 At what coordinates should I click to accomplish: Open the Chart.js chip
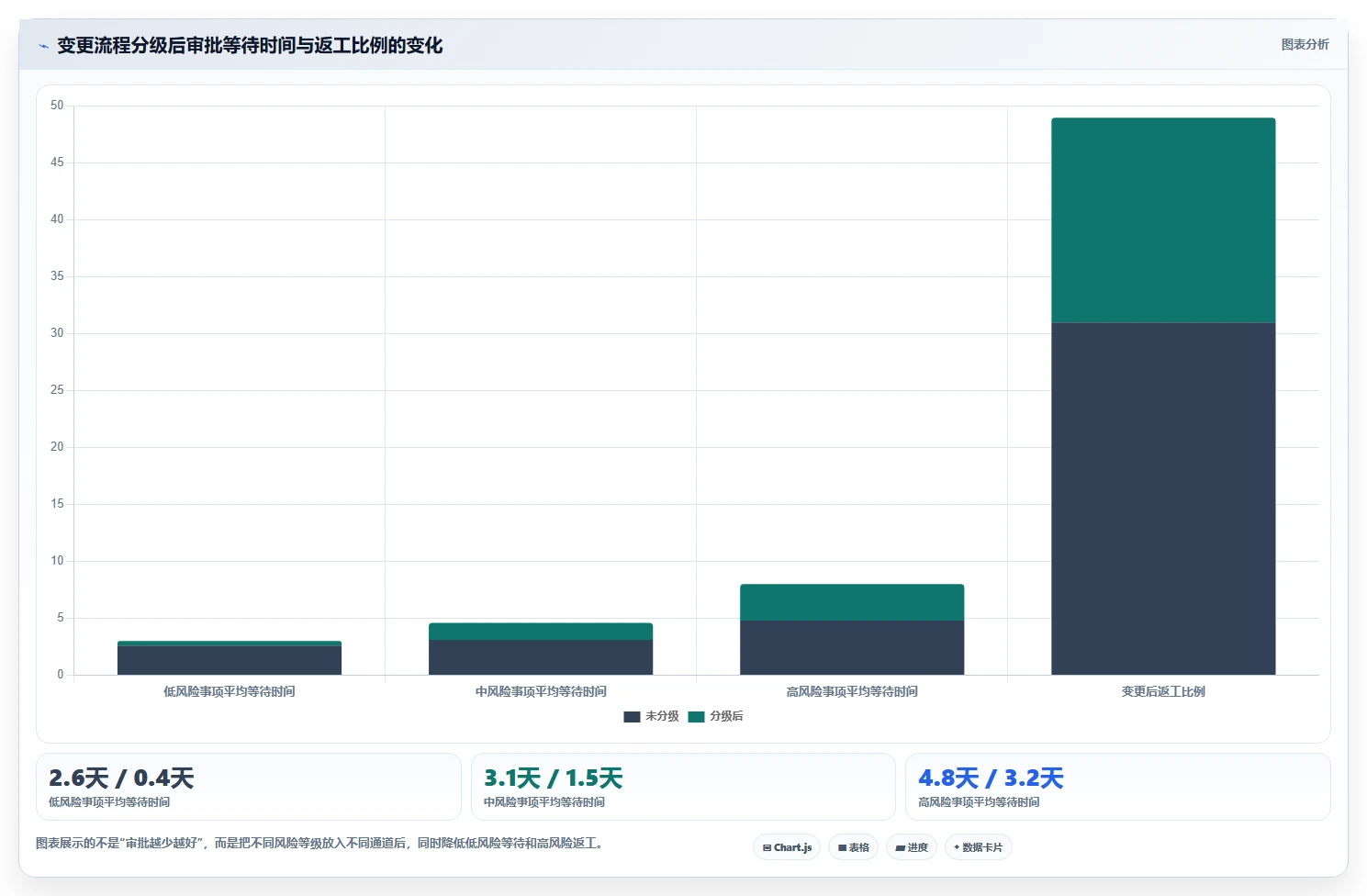click(x=787, y=847)
